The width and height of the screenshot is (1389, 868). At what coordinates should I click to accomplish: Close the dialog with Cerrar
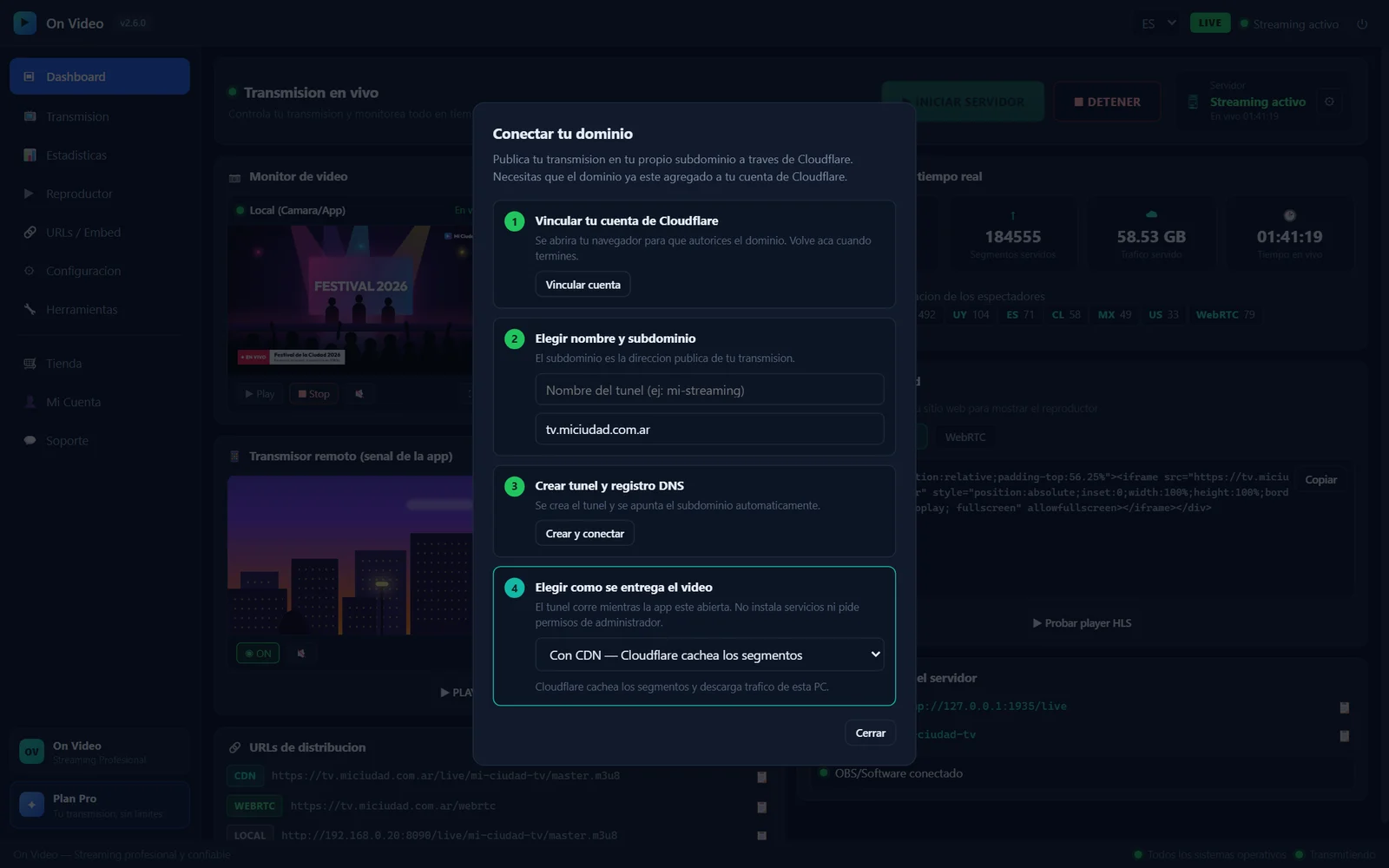(x=870, y=733)
